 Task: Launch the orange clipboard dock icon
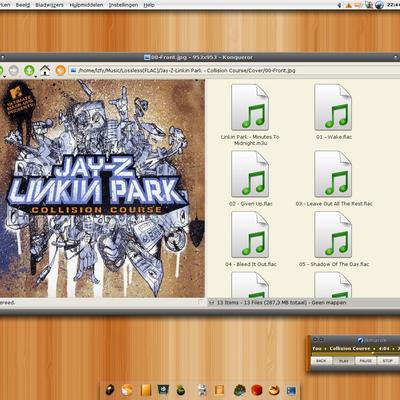click(219, 390)
